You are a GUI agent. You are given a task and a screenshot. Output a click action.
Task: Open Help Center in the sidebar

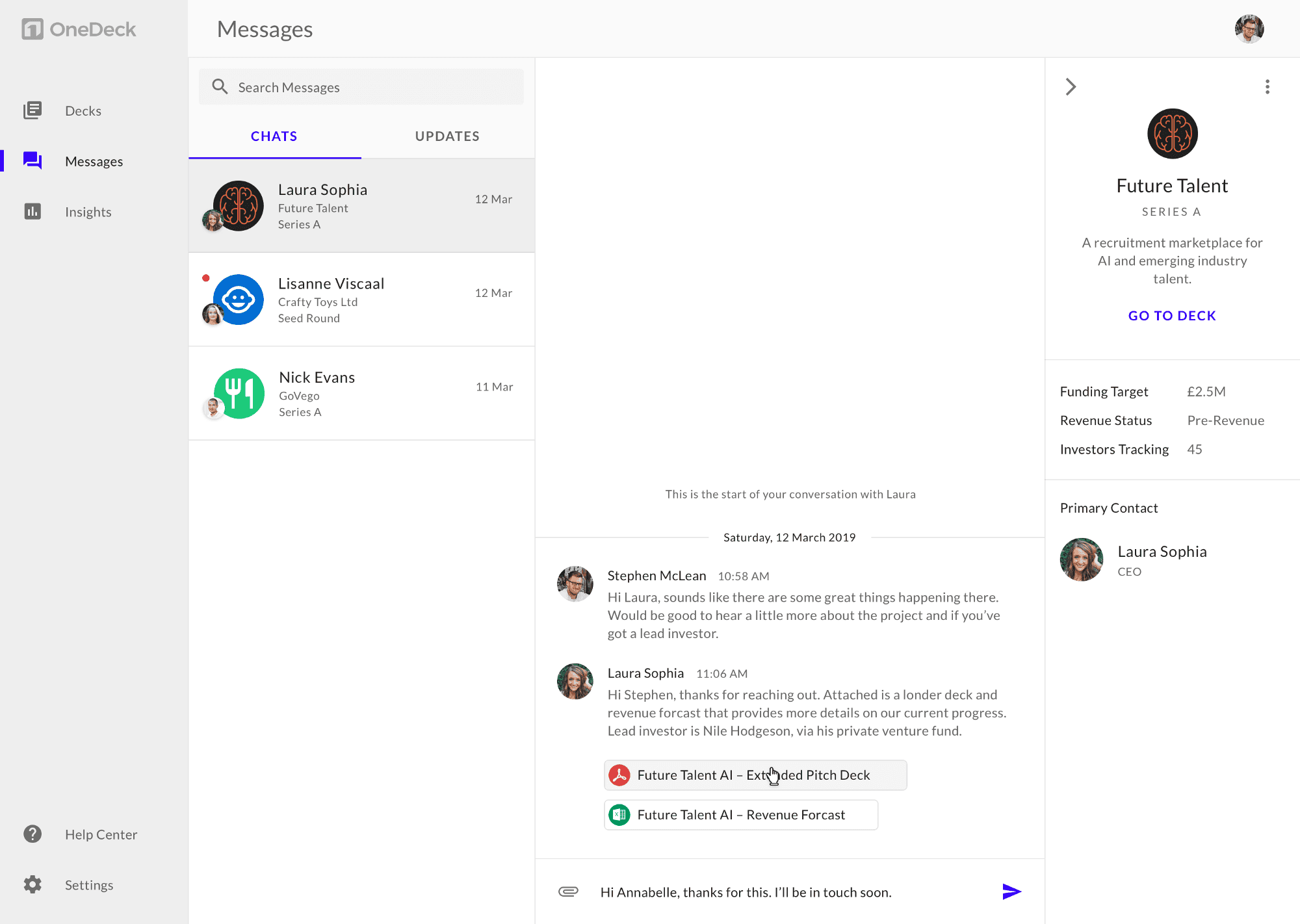(101, 834)
